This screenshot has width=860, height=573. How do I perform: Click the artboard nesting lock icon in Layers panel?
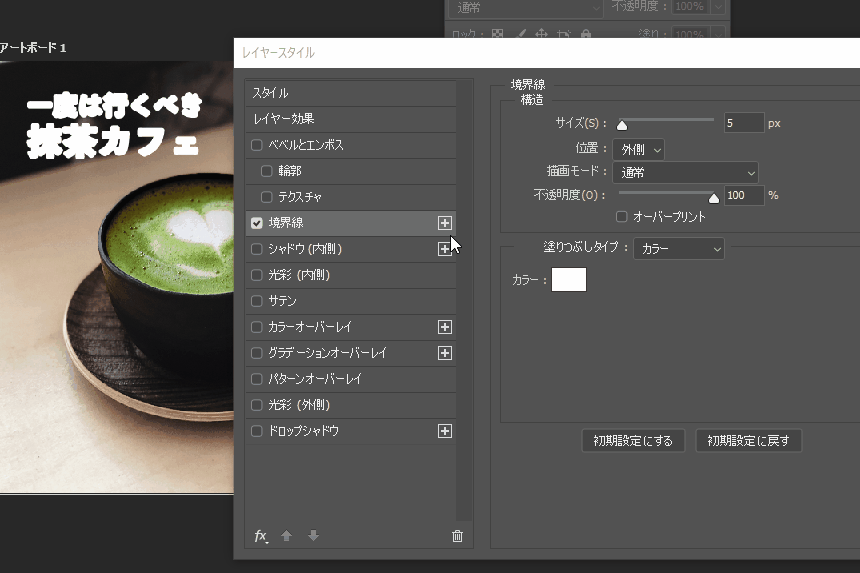click(x=564, y=35)
